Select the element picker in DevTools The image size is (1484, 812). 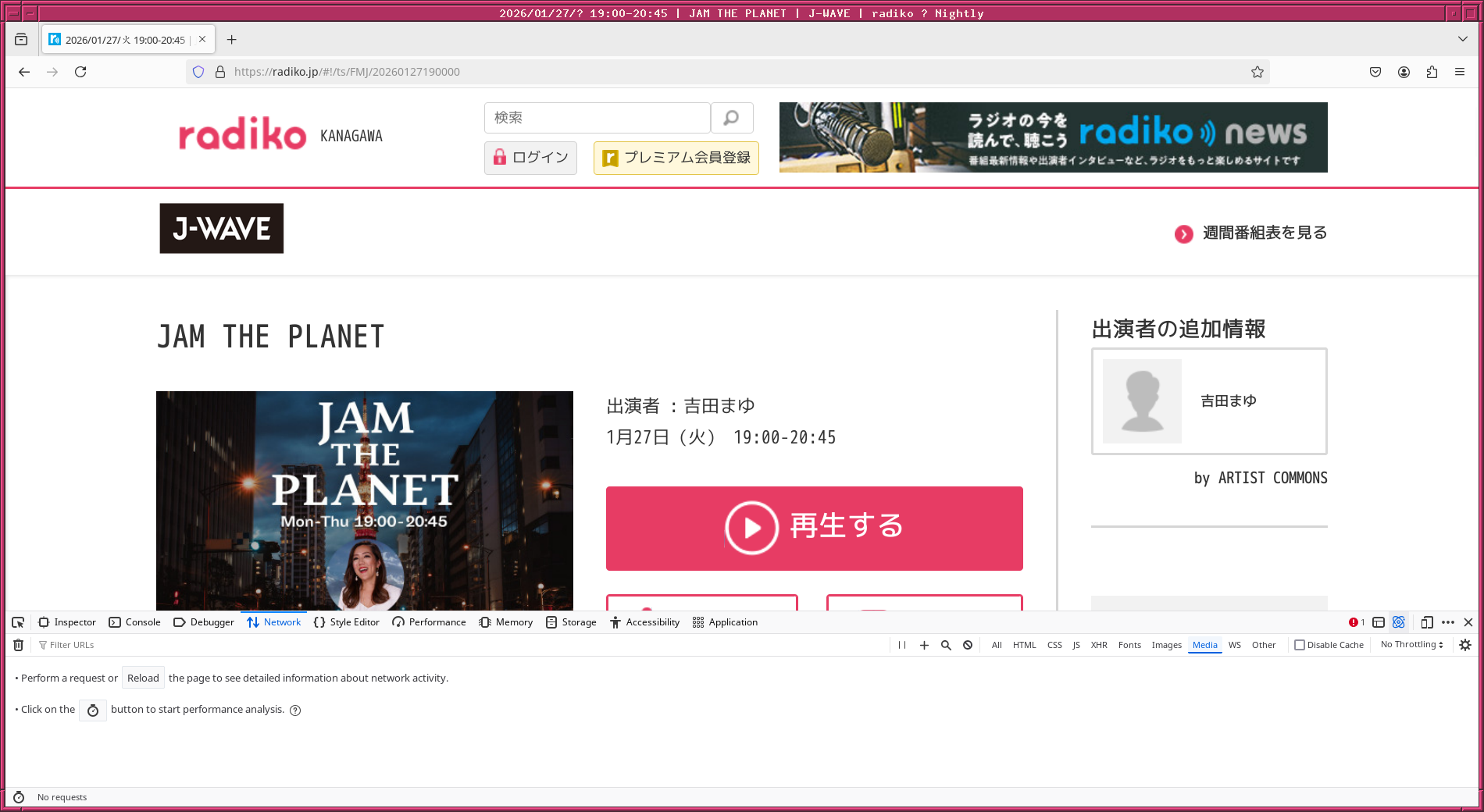coord(17,622)
